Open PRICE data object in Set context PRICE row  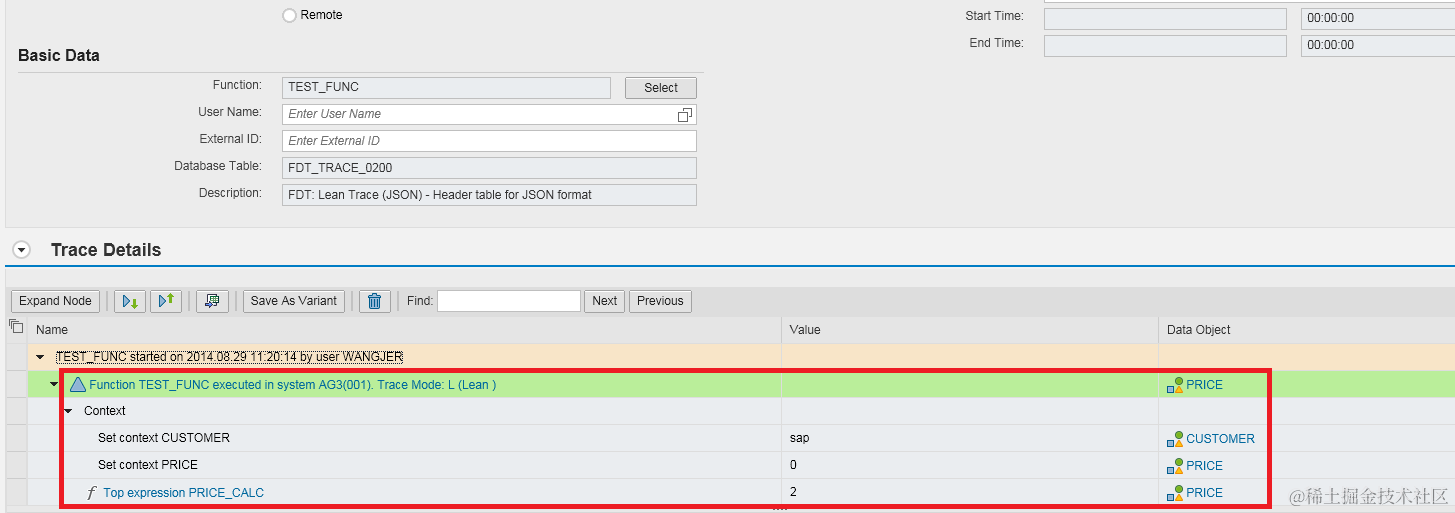tap(1204, 466)
